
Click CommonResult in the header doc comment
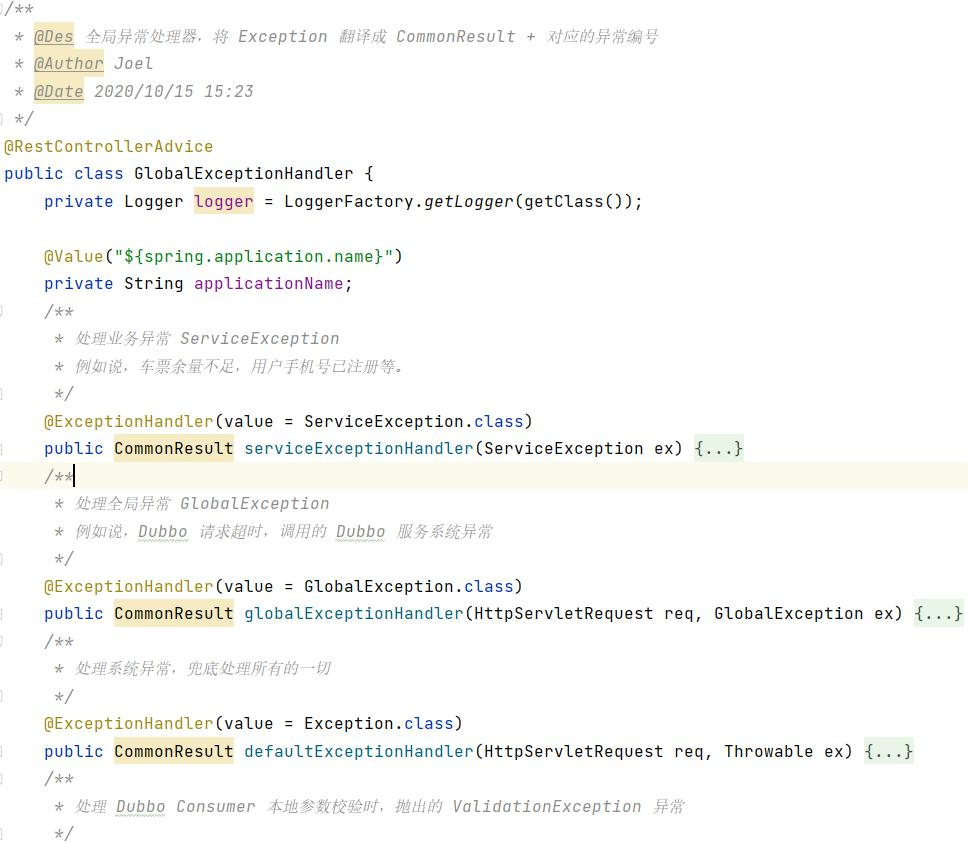tap(456, 36)
